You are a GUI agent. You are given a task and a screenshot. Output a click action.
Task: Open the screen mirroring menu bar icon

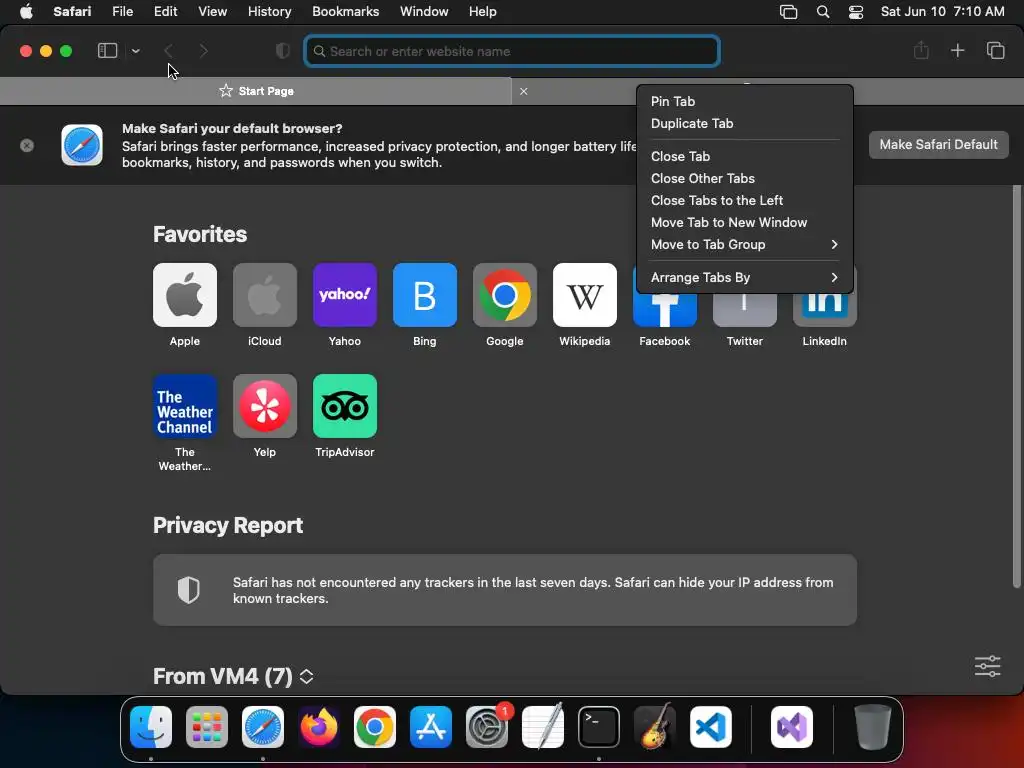pyautogui.click(x=788, y=12)
